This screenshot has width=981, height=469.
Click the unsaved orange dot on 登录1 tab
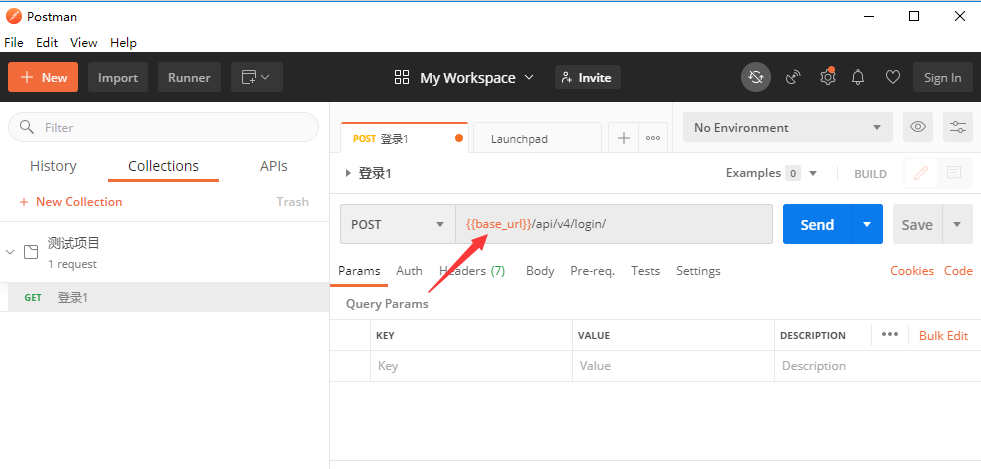pyautogui.click(x=459, y=138)
